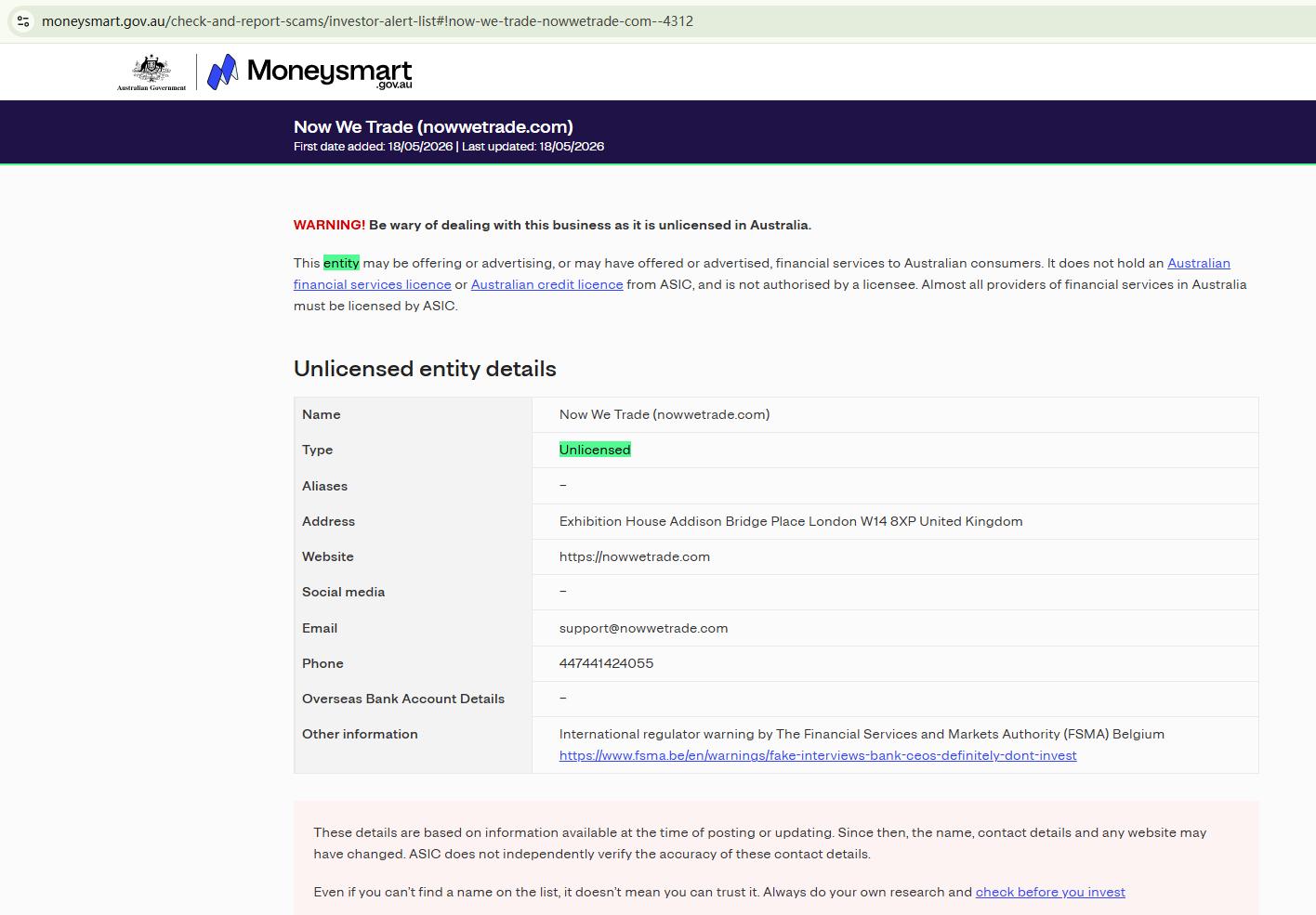Click the 'Other information' row label
The height and width of the screenshot is (915, 1316).
tap(360, 734)
